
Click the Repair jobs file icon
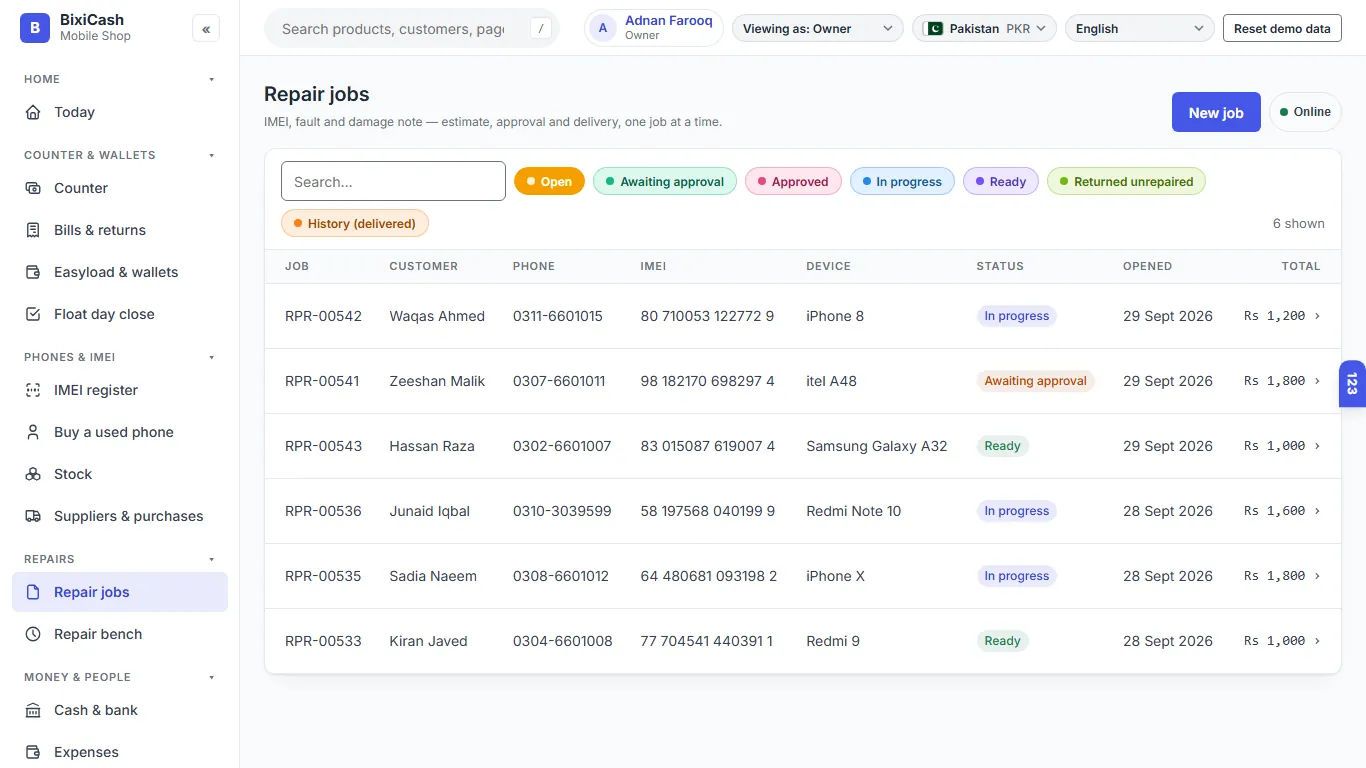click(x=33, y=592)
